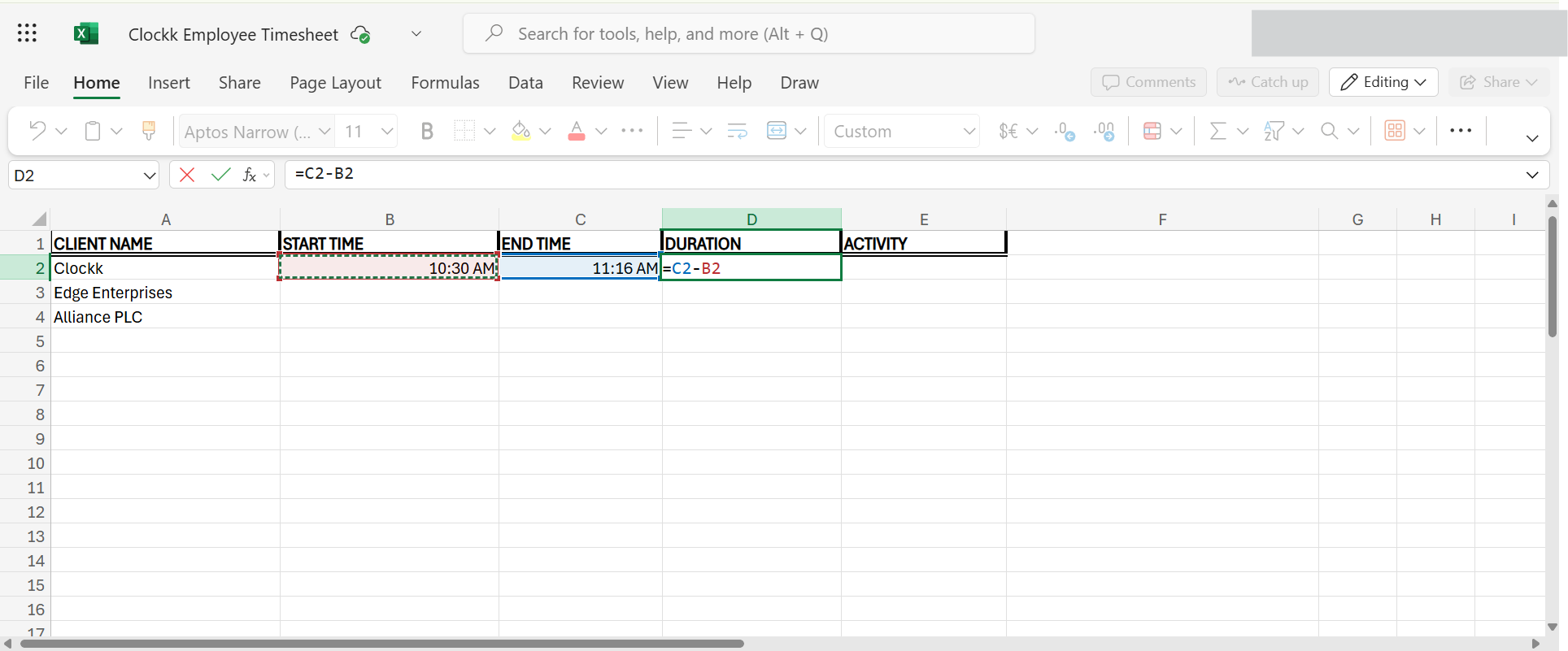Click the Find and Select magnifier
The height and width of the screenshot is (651, 1568).
pos(1330,131)
